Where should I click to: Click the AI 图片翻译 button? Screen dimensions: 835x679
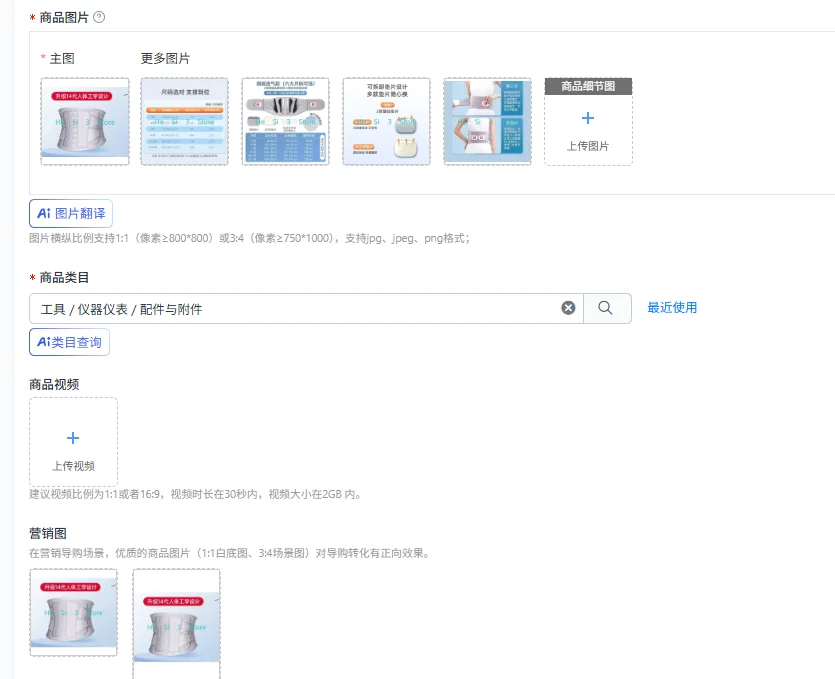point(71,214)
